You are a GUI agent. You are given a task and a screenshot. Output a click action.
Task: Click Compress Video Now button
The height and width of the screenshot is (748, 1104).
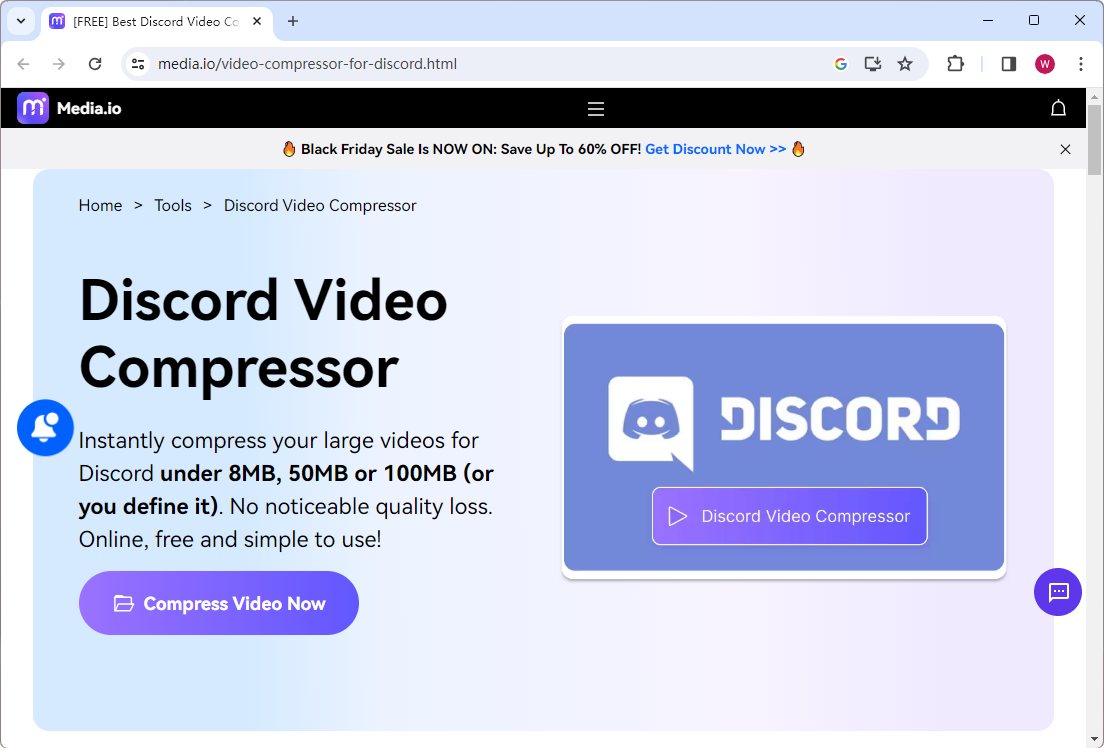219,603
